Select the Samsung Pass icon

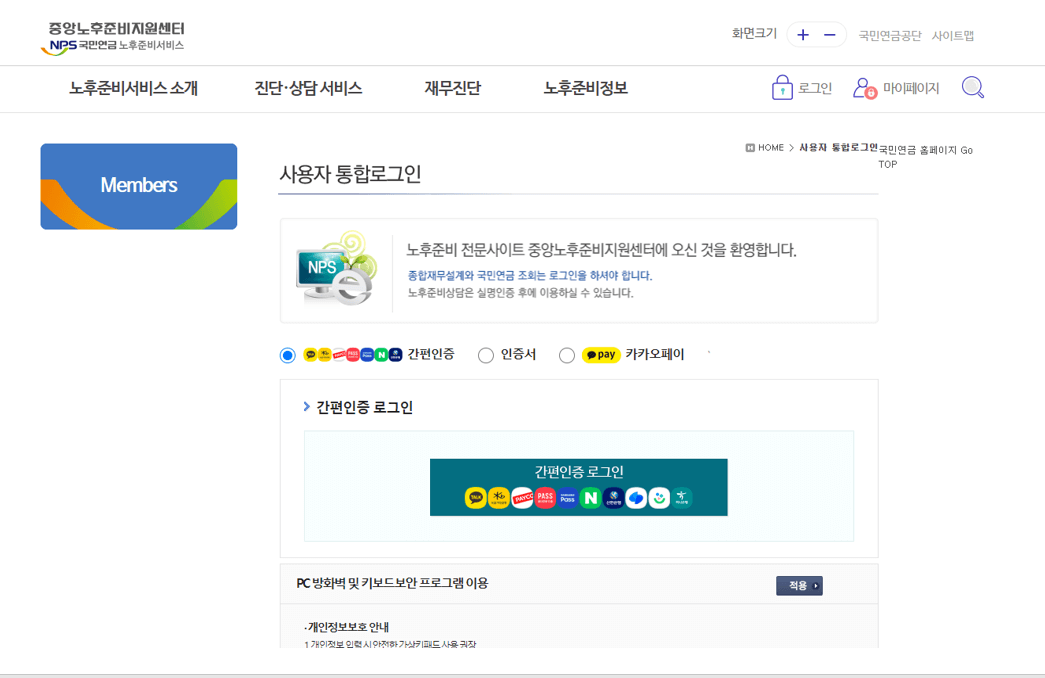pos(567,497)
